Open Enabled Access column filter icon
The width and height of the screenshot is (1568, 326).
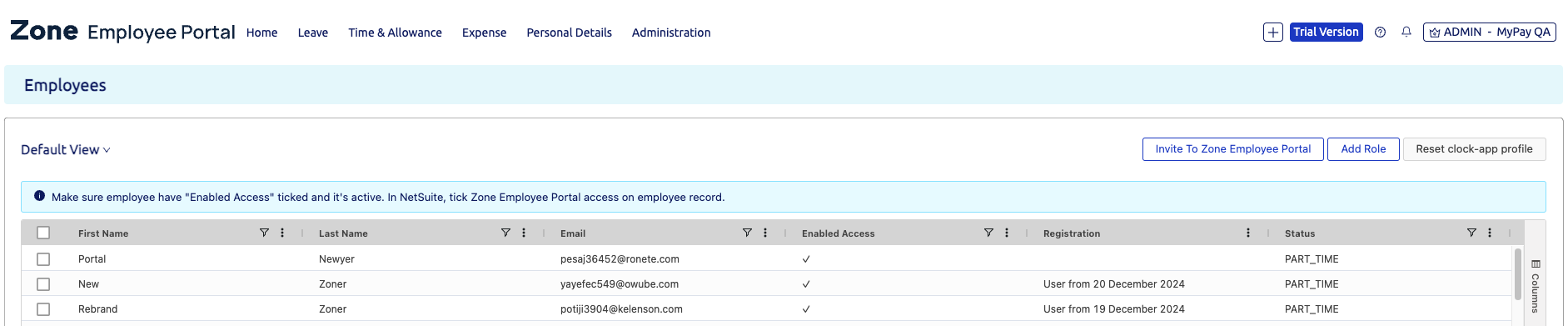988,233
